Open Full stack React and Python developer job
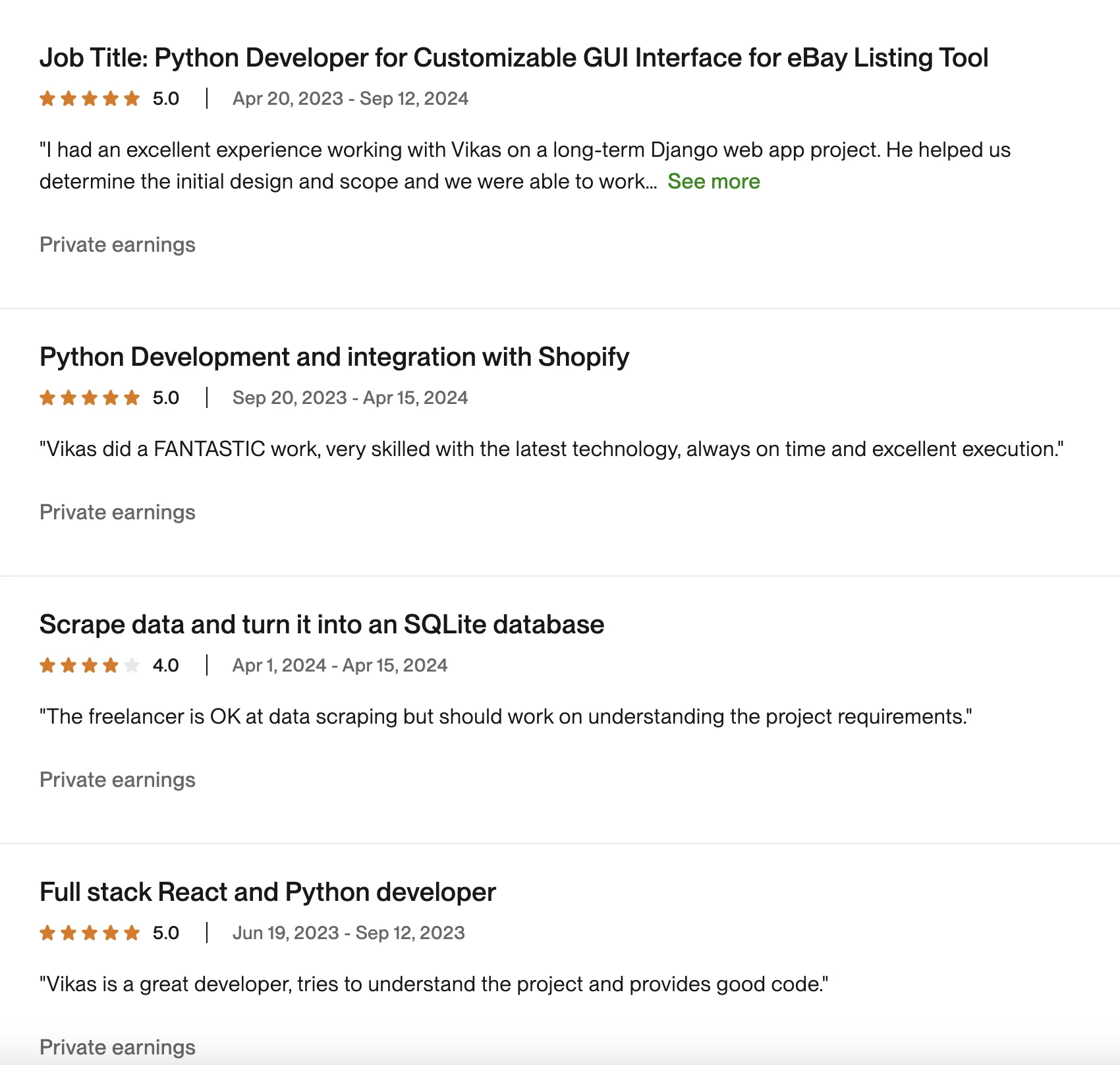 (x=267, y=892)
